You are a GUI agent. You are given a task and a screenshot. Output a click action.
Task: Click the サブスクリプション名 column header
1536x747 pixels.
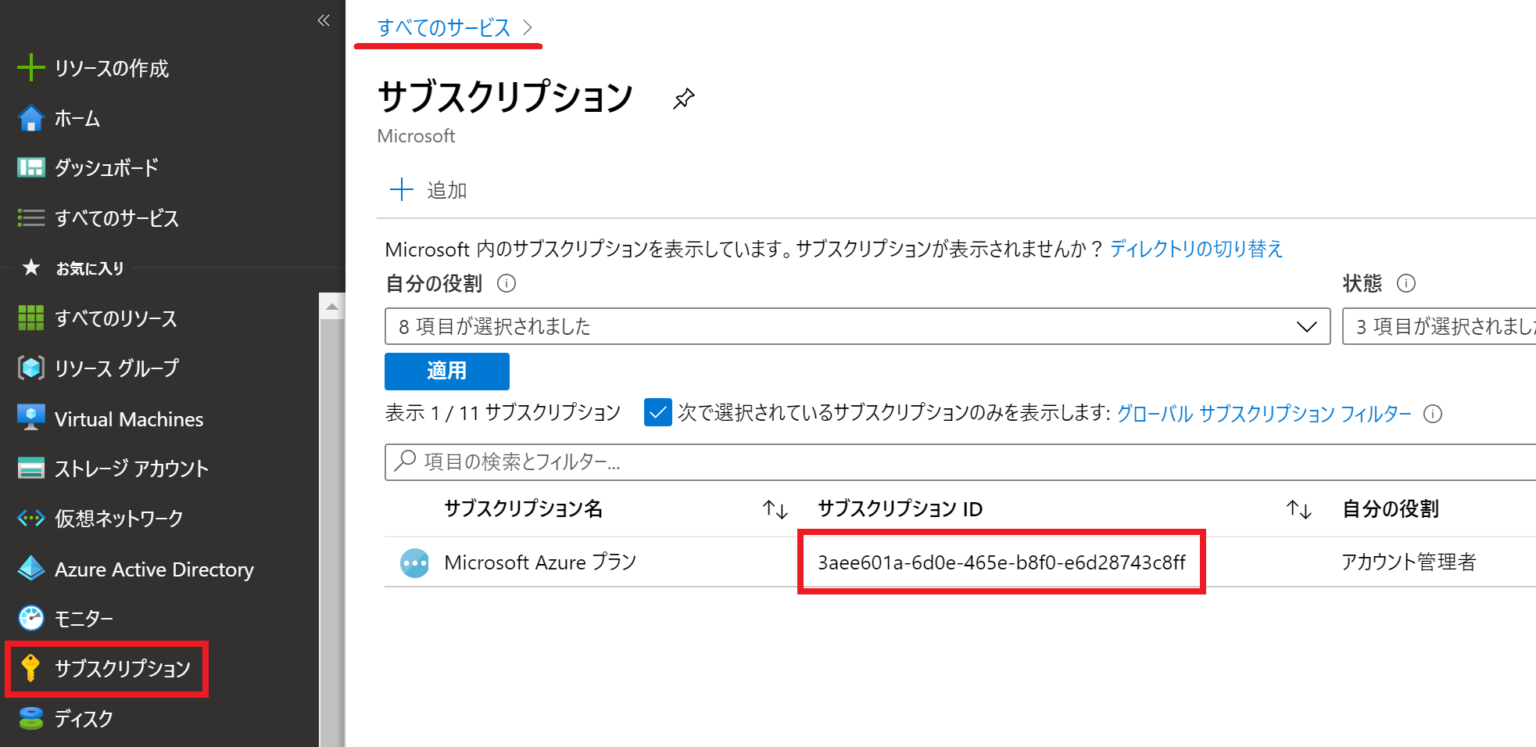point(523,510)
